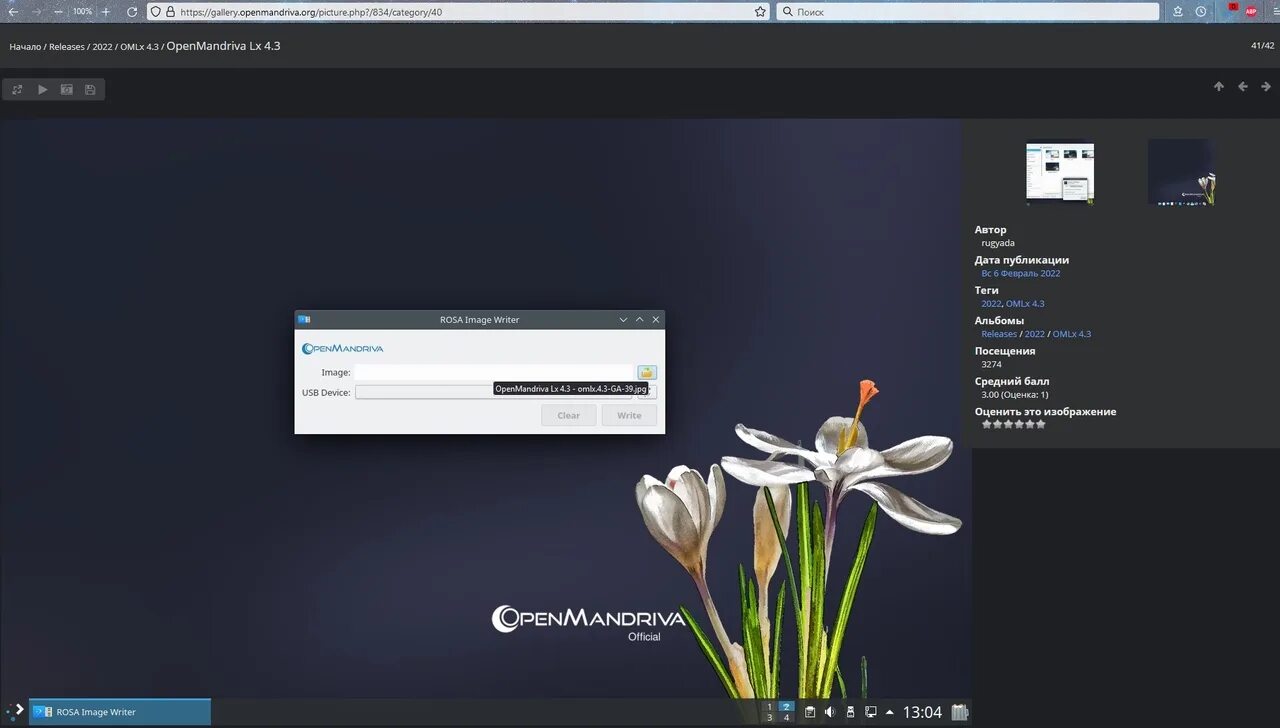Rate the image using the last star

[x=1040, y=424]
